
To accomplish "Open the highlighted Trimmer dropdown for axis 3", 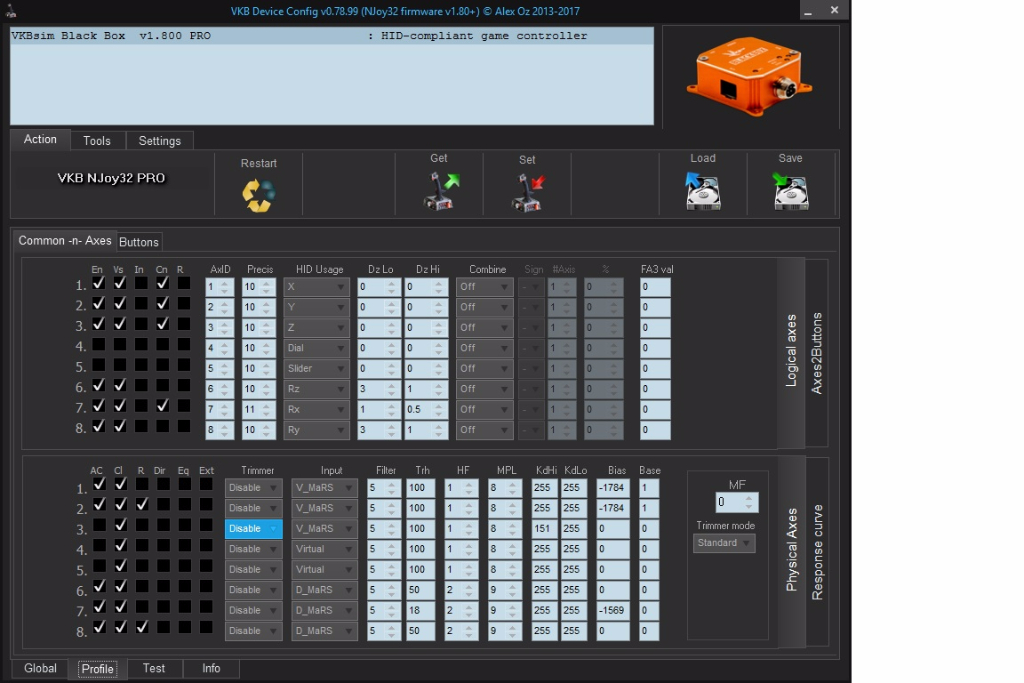I will pos(253,528).
